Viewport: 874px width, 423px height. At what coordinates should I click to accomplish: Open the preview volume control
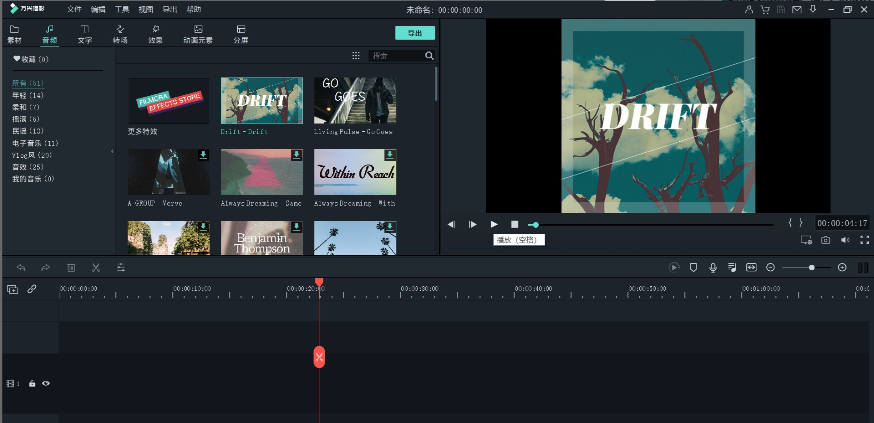pos(845,240)
